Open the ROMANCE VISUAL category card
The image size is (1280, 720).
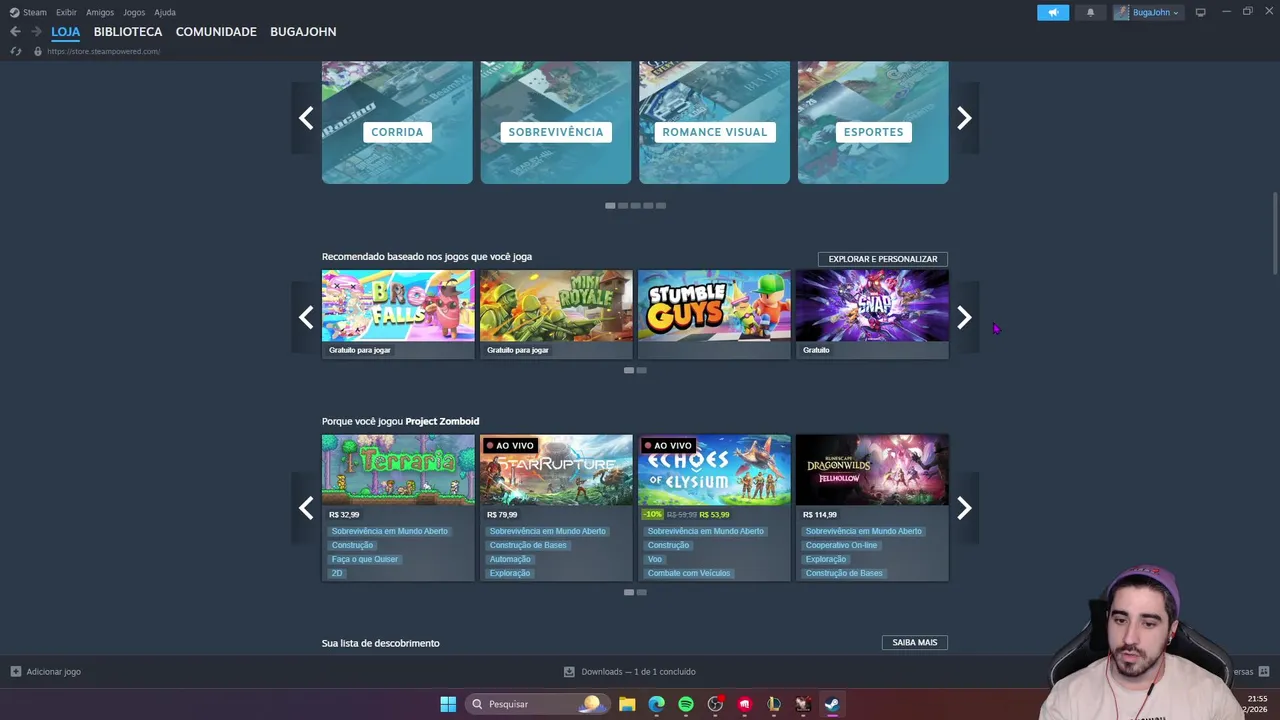[x=714, y=122]
